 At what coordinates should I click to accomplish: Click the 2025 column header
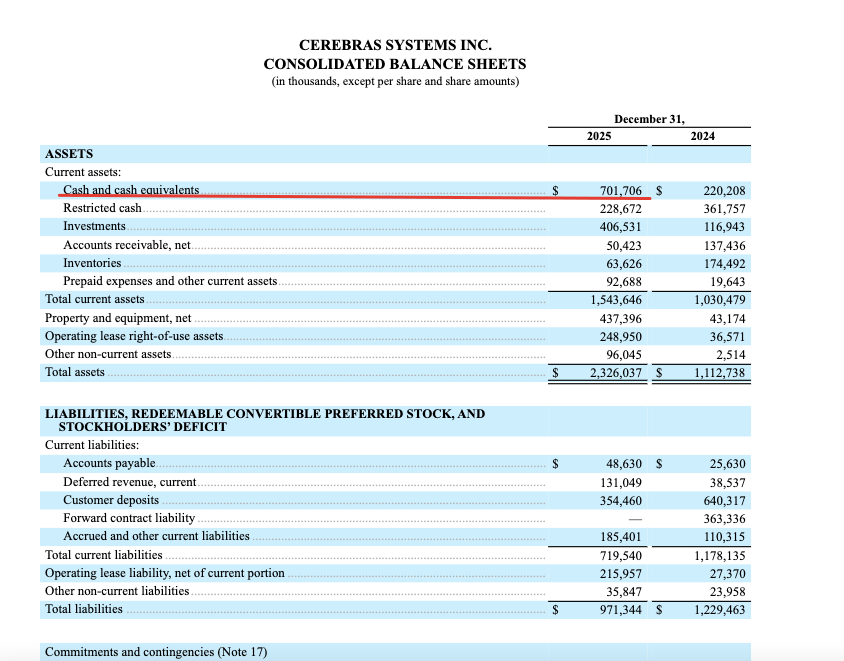(599, 136)
